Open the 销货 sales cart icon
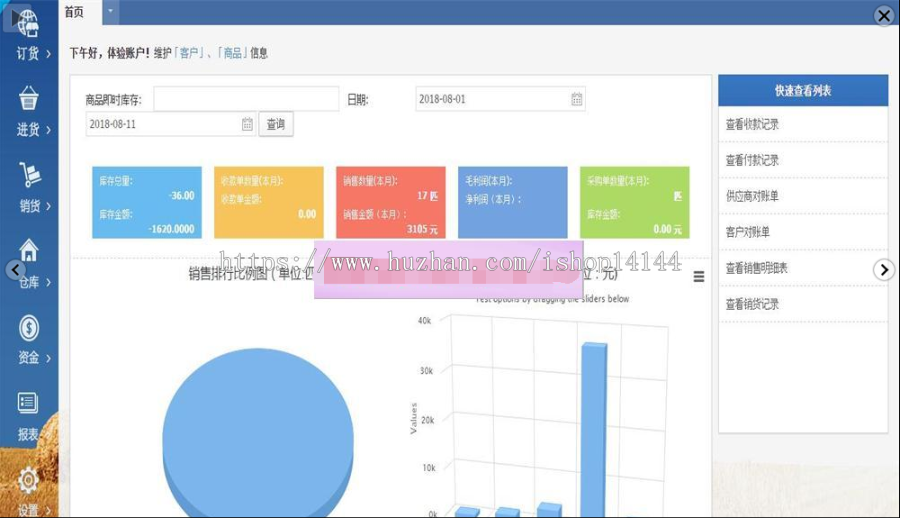The height and width of the screenshot is (518, 900). (29, 175)
